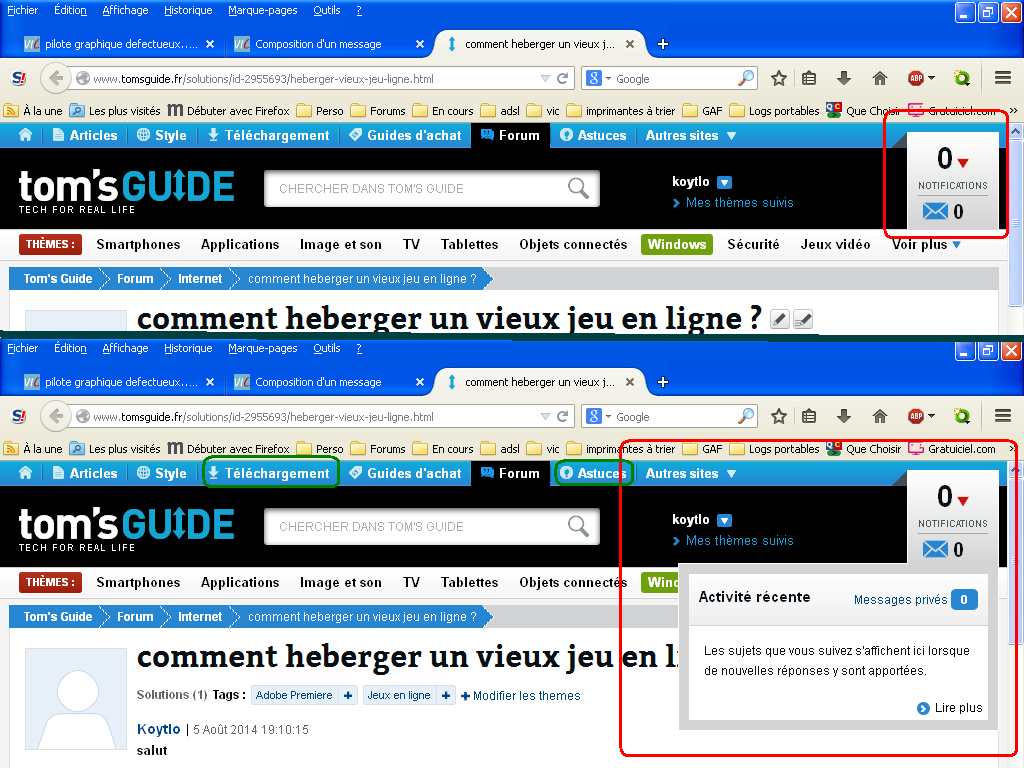Click magnifier in lower Tom's Guide search box
1024x768 pixels.
(578, 526)
